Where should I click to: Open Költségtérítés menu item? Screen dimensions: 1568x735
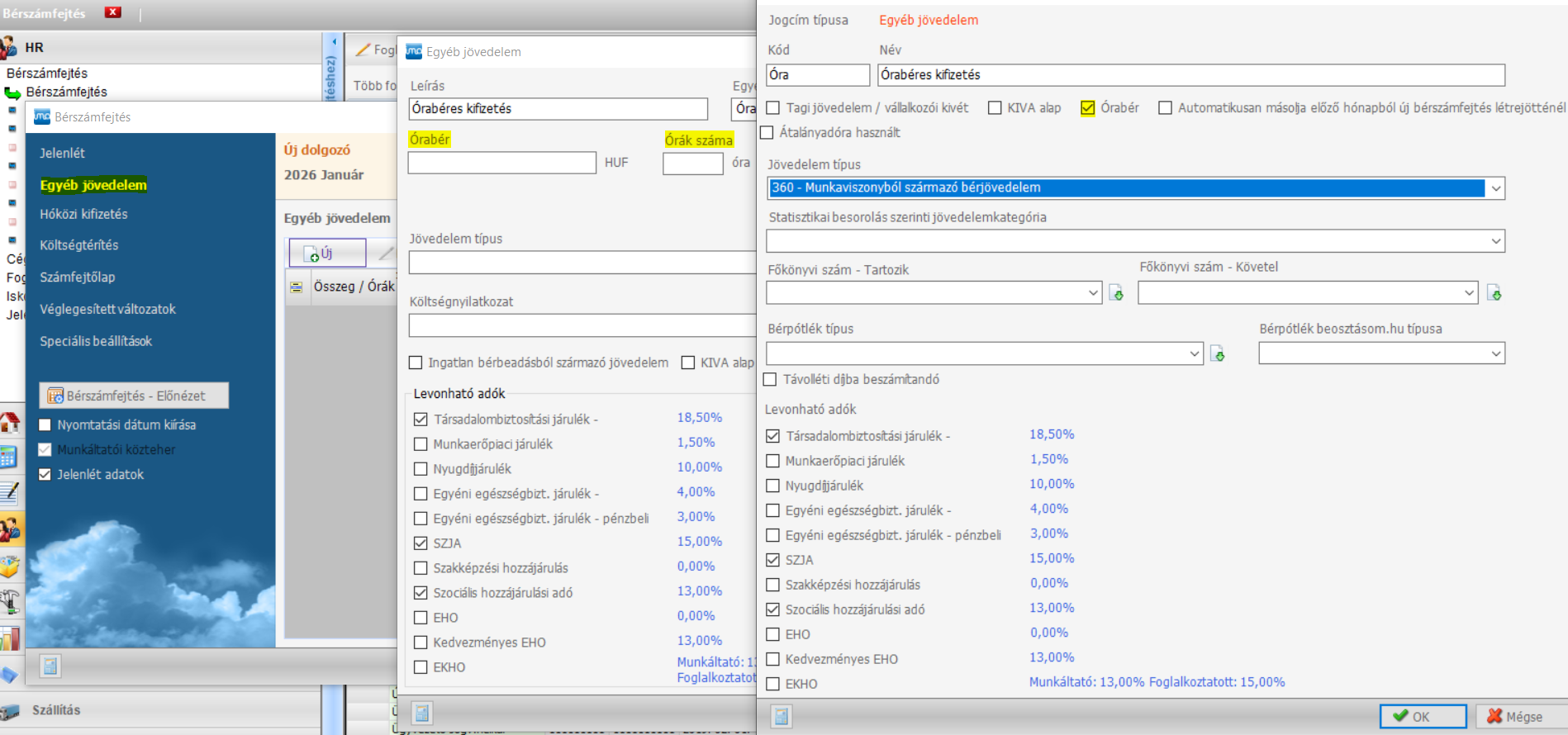[x=79, y=245]
